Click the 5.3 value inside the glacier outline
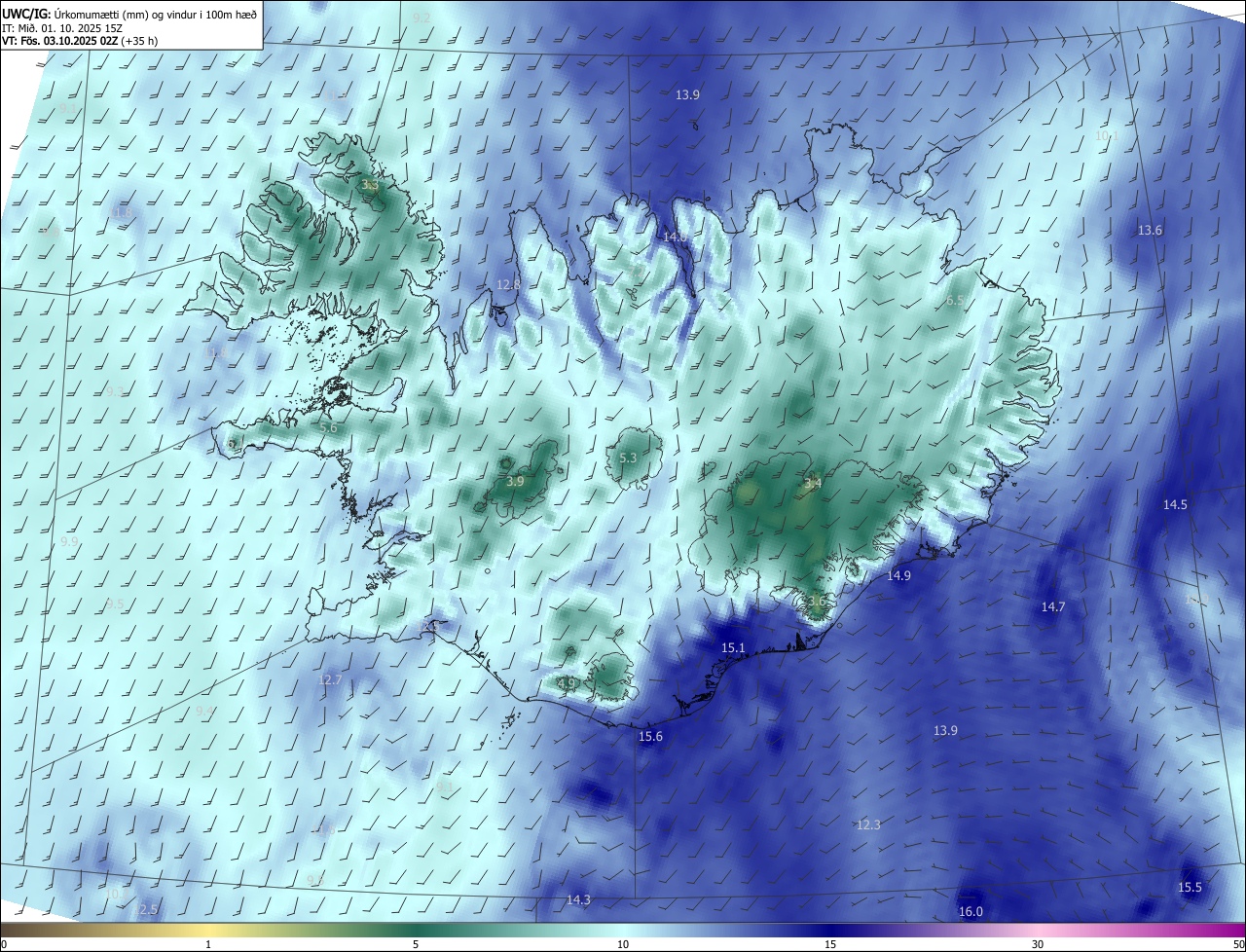Viewport: 1246px width, 952px height. [628, 458]
